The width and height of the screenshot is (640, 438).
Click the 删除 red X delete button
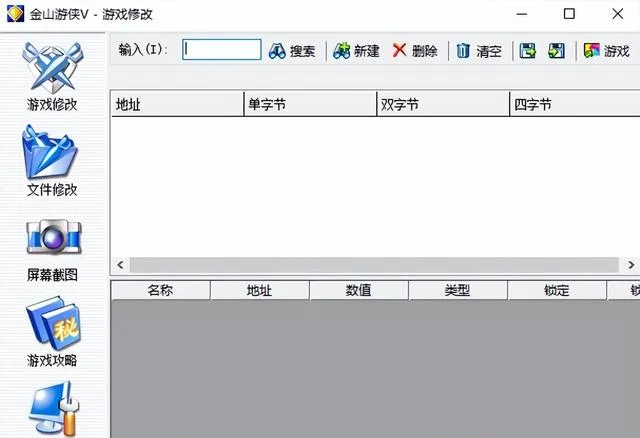click(x=415, y=51)
